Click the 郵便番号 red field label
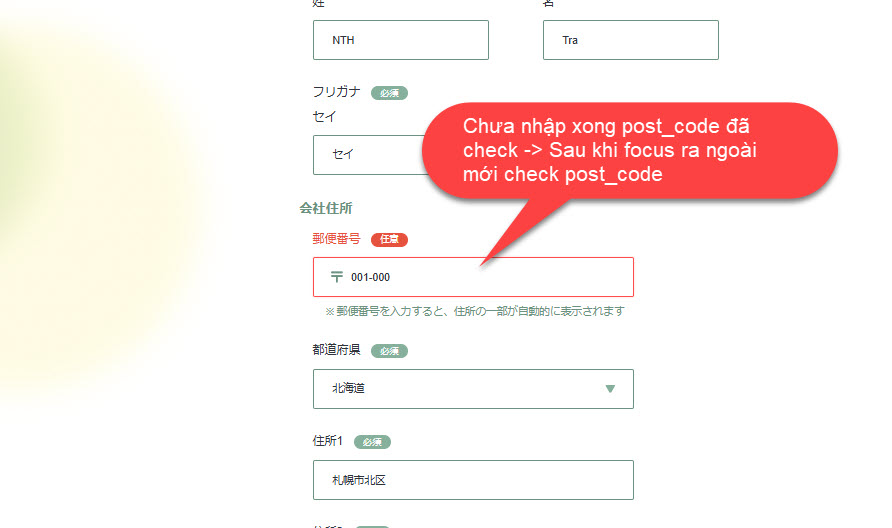The width and height of the screenshot is (892, 528). (x=336, y=238)
